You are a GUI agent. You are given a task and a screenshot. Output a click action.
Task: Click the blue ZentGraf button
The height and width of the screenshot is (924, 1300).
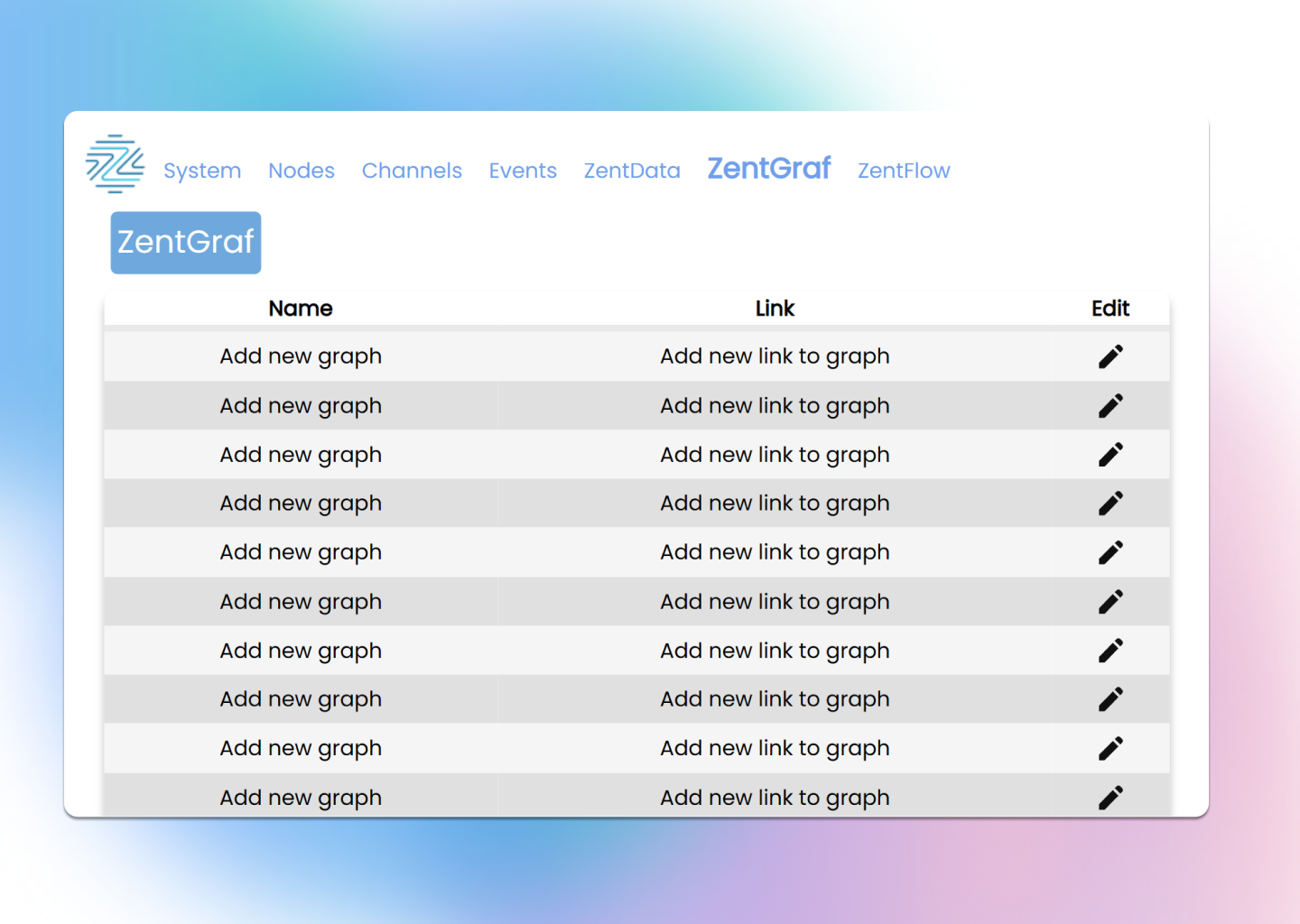[x=186, y=243]
